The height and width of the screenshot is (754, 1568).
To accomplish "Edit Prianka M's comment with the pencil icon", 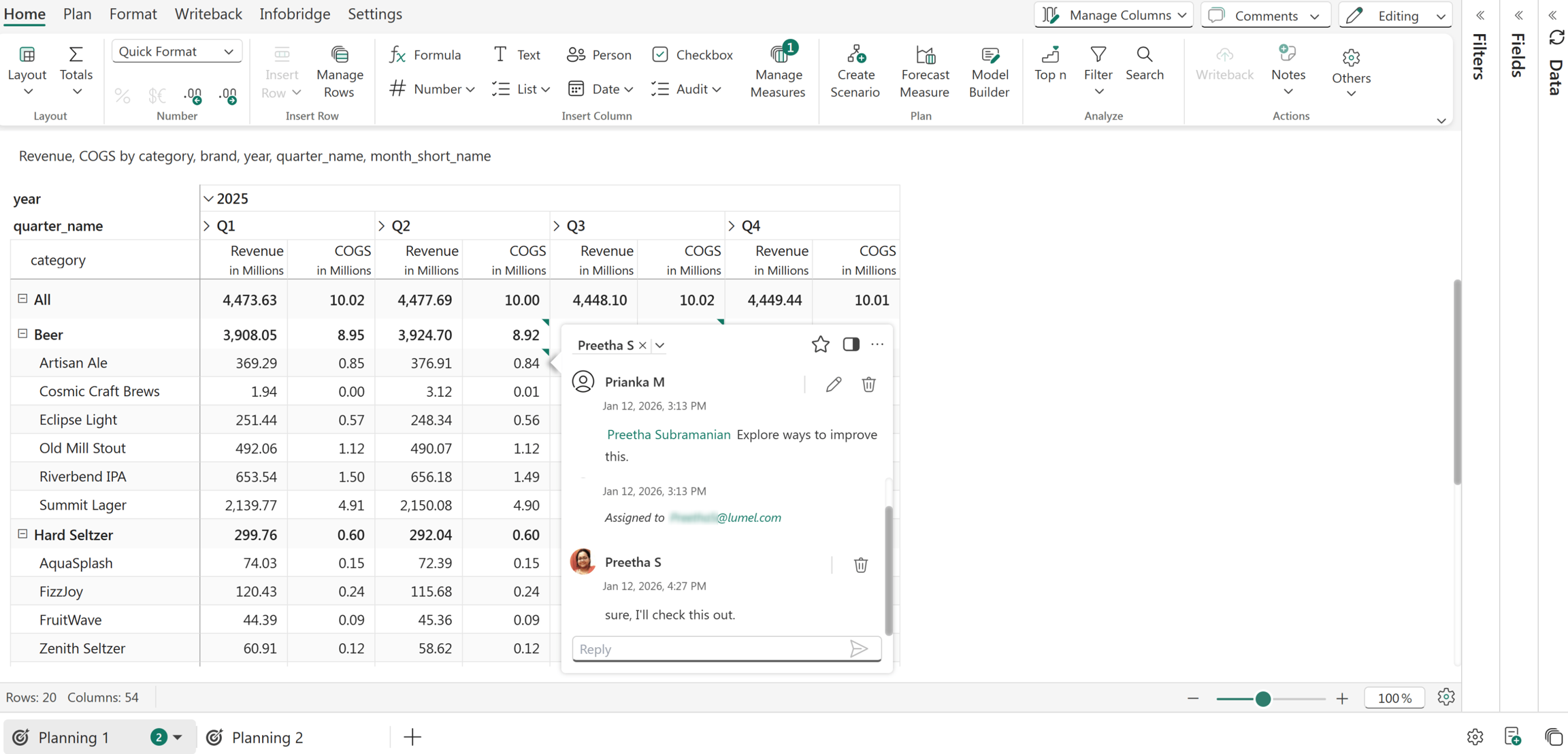I will point(833,384).
